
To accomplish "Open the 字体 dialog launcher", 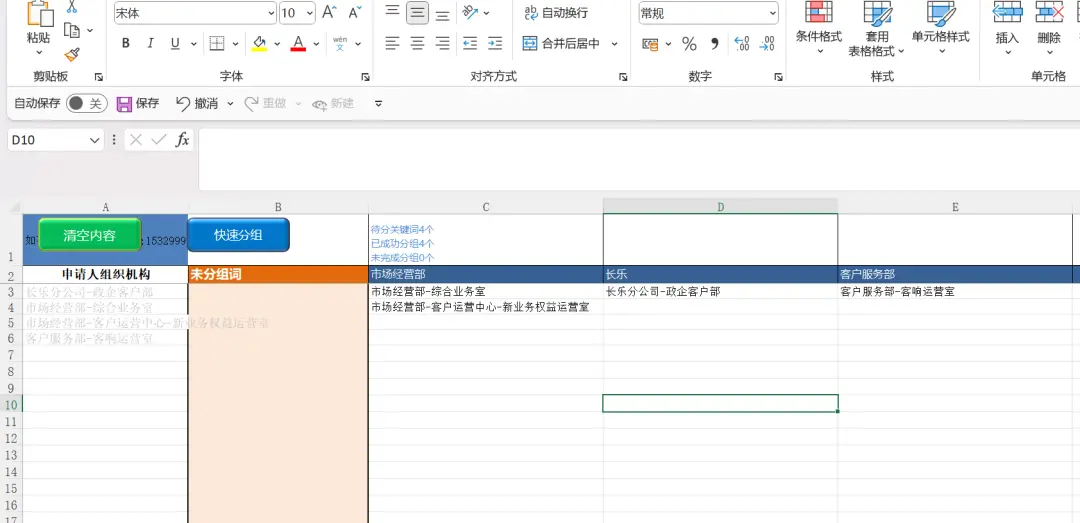I will pyautogui.click(x=365, y=77).
